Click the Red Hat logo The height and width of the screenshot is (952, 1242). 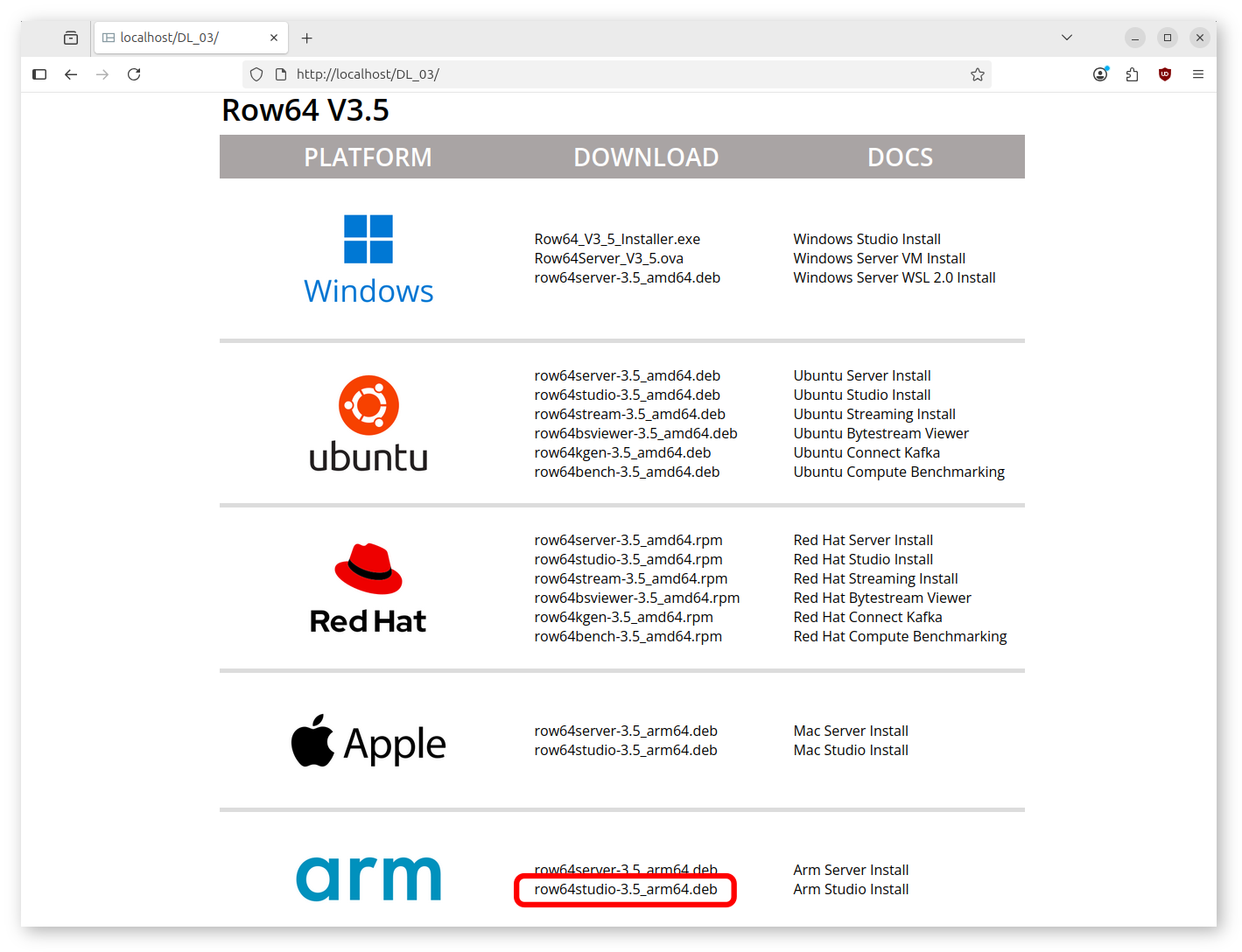[368, 589]
